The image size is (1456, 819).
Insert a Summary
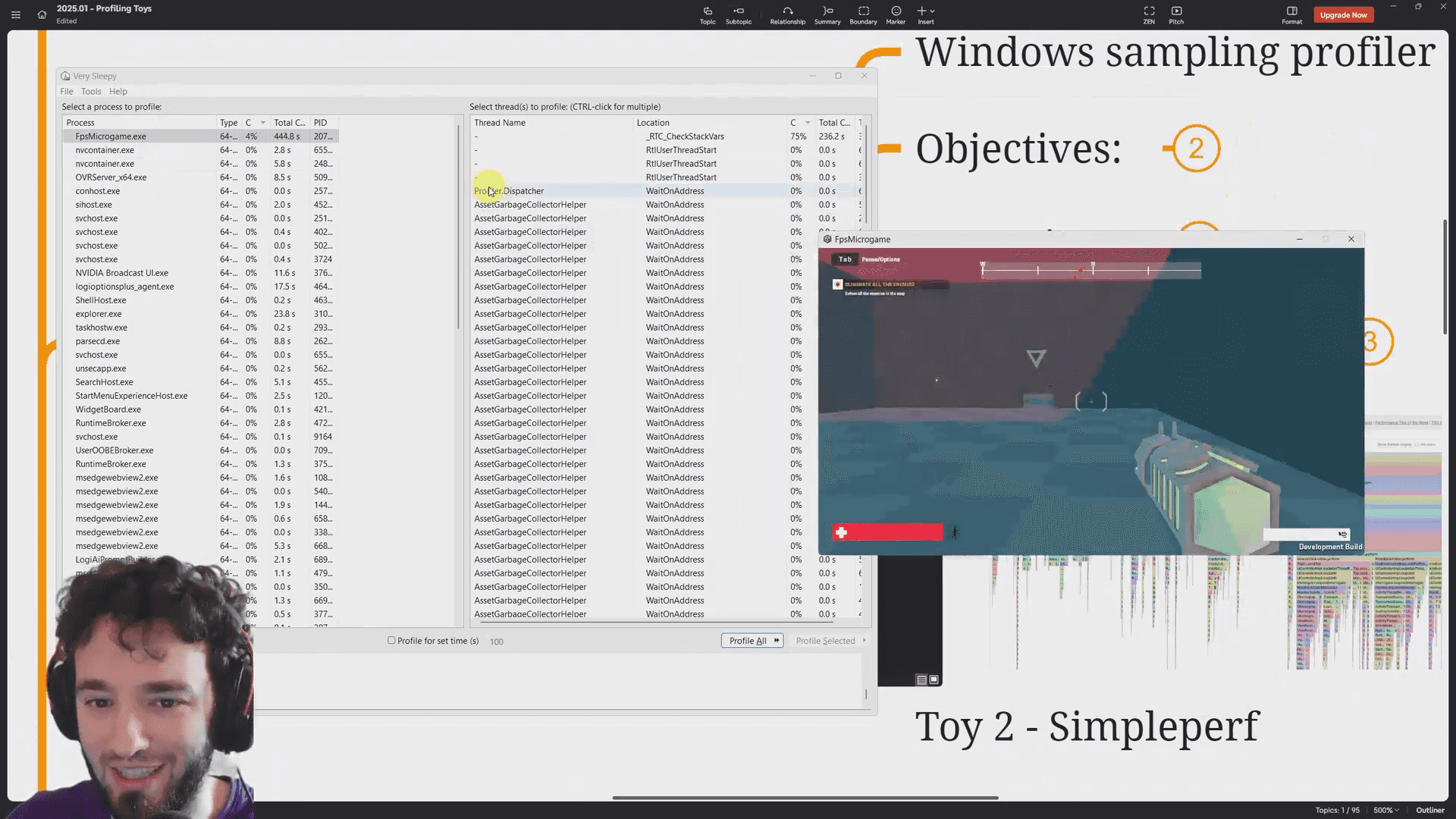(x=827, y=14)
